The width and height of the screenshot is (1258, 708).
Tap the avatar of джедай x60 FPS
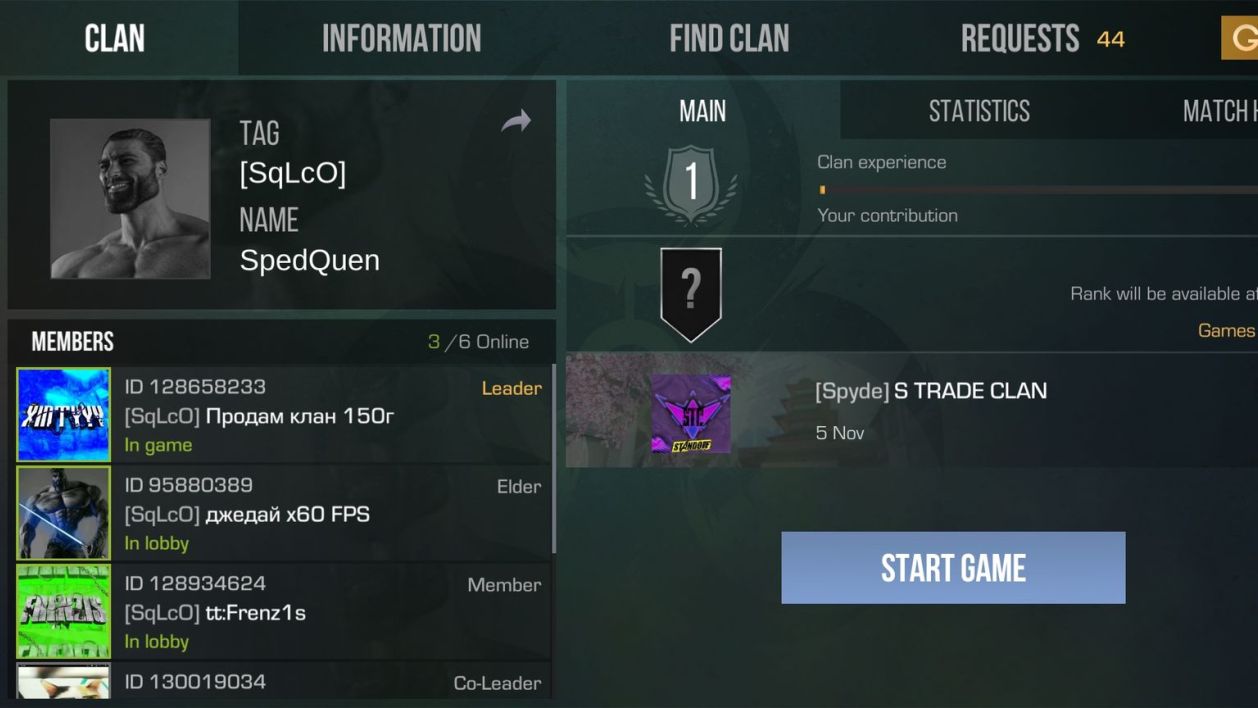click(64, 513)
